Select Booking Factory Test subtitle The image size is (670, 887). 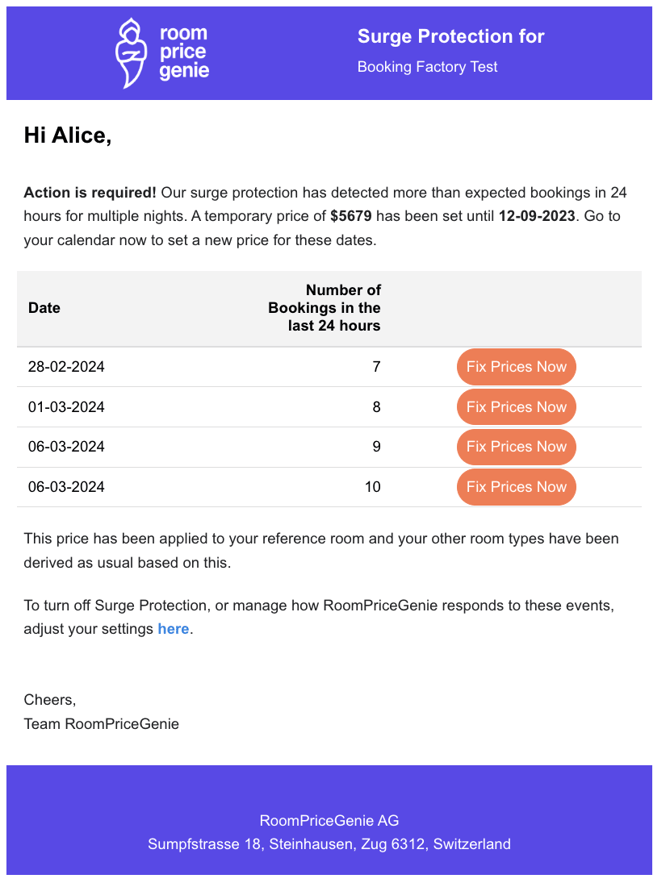[427, 67]
